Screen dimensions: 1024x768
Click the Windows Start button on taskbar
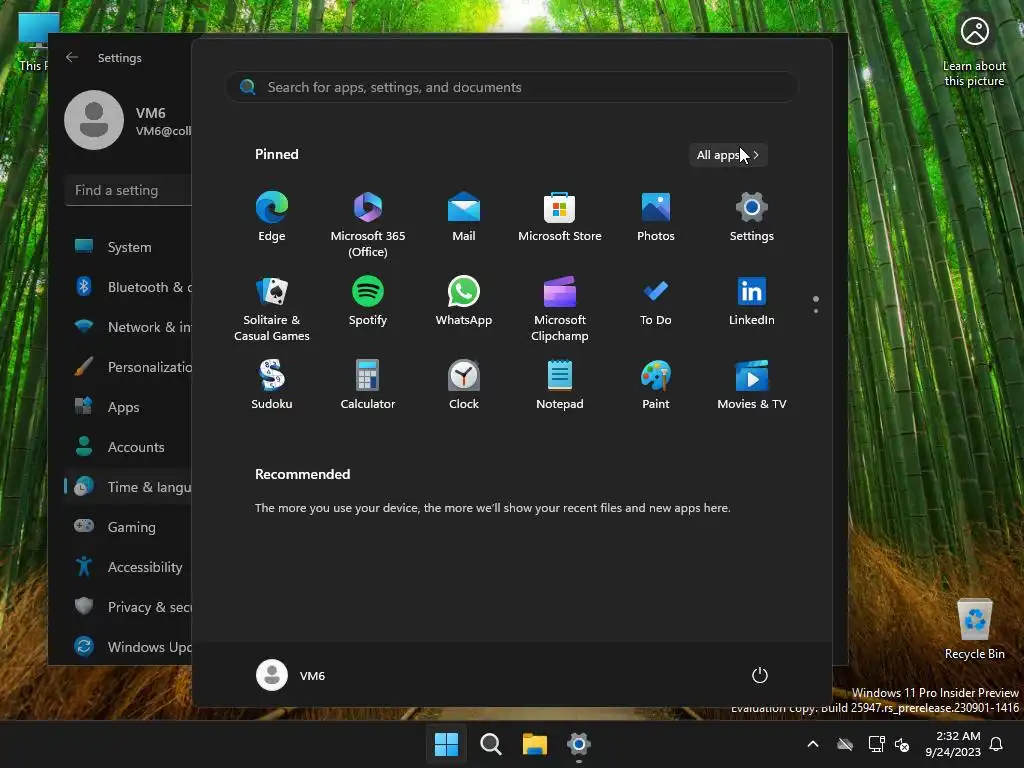pyautogui.click(x=447, y=744)
